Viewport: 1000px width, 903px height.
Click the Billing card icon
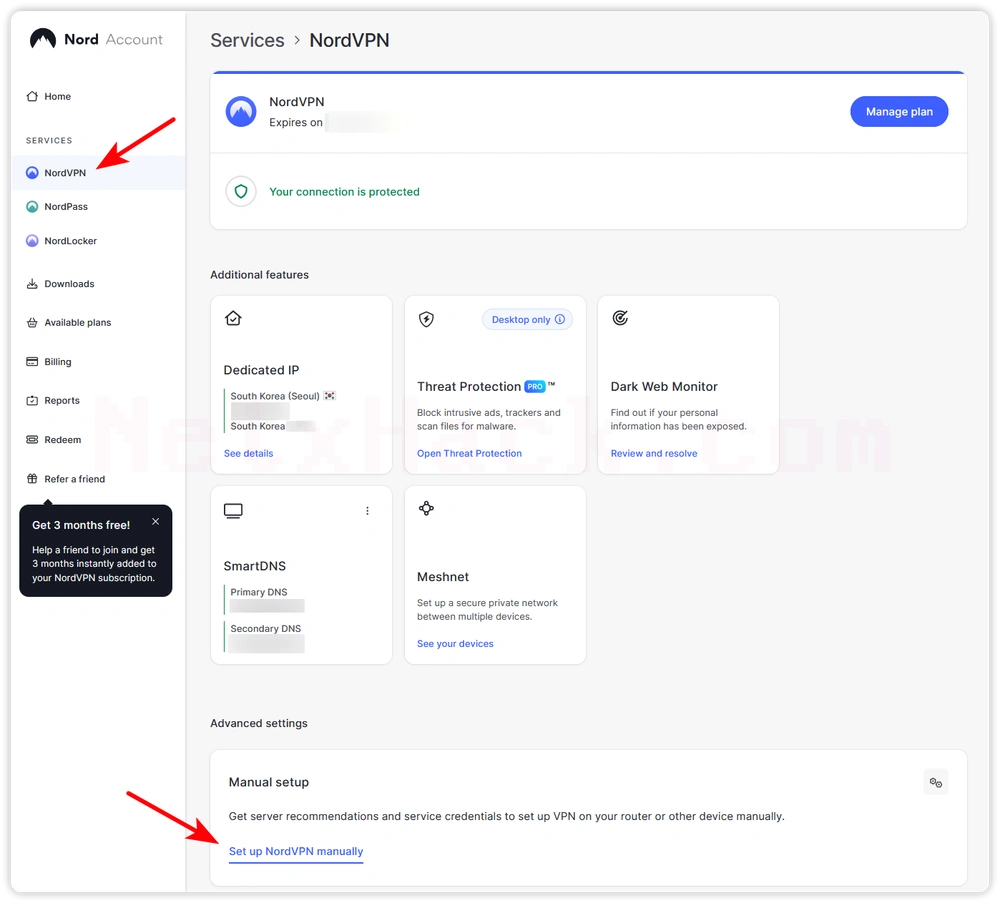point(32,362)
